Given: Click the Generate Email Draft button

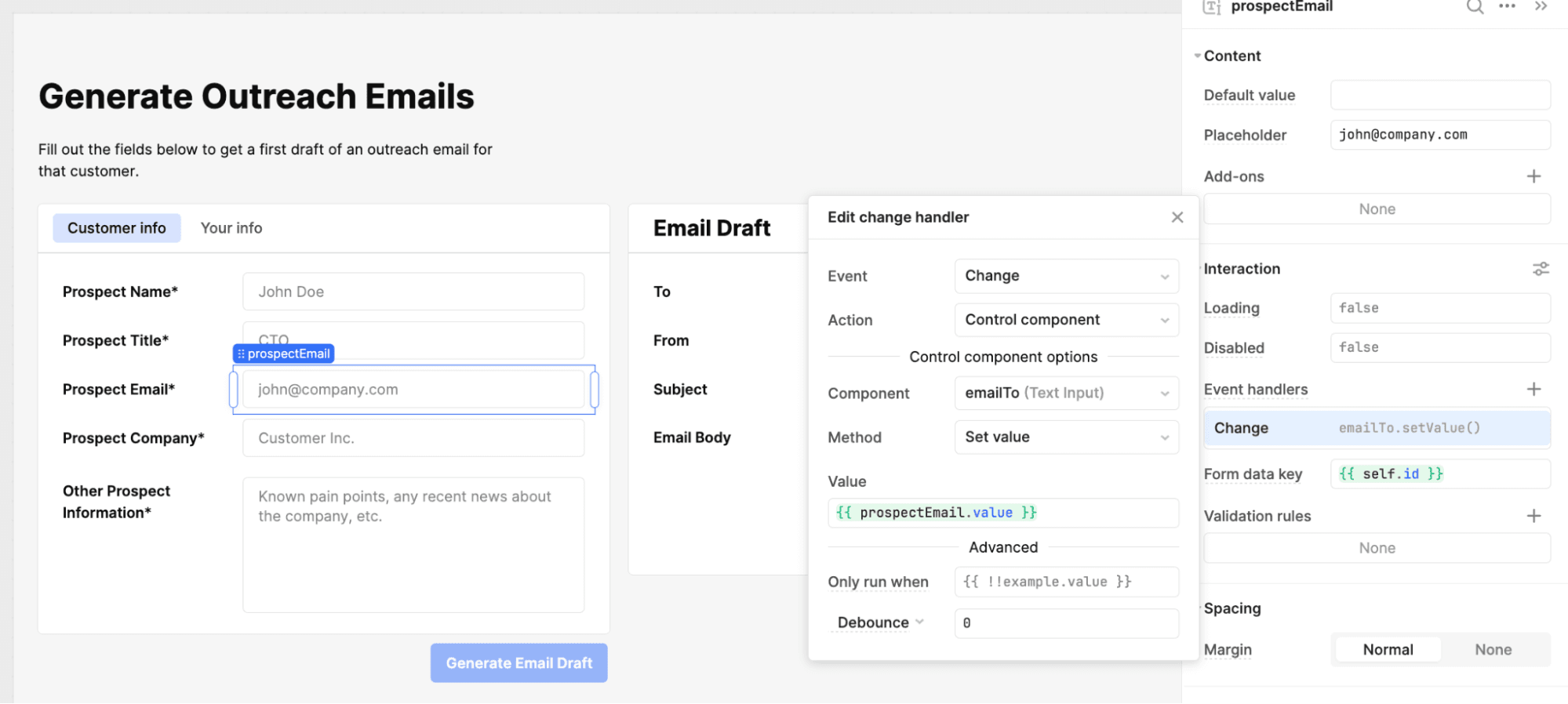Looking at the screenshot, I should (x=518, y=663).
